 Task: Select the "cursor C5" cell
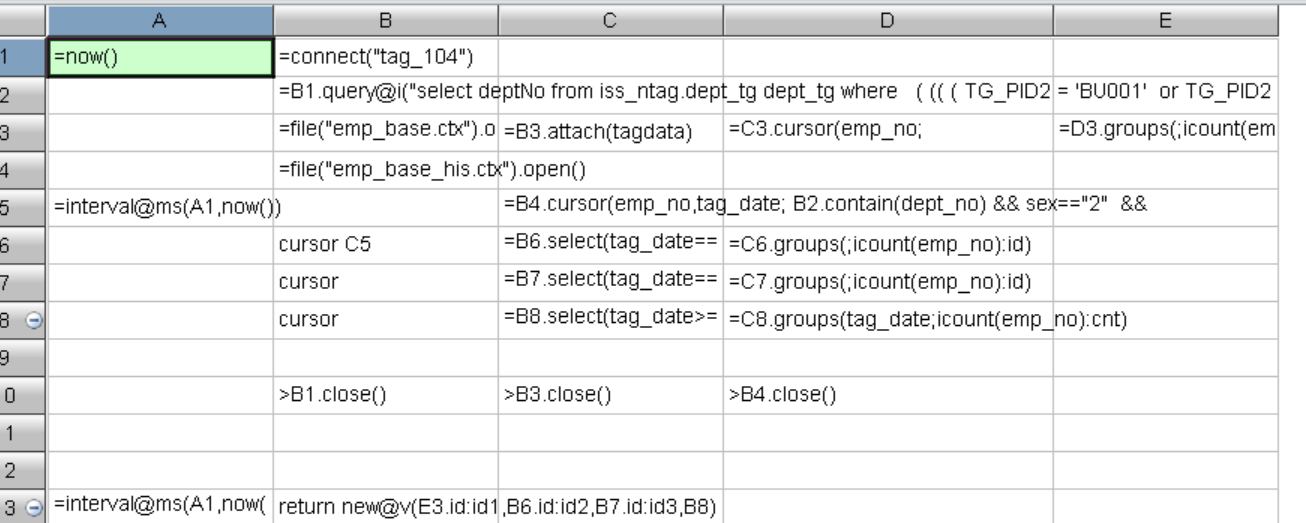click(385, 245)
